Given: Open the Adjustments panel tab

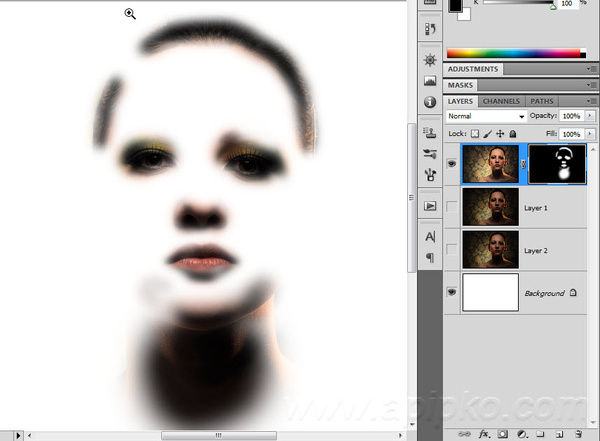Looking at the screenshot, I should [473, 69].
